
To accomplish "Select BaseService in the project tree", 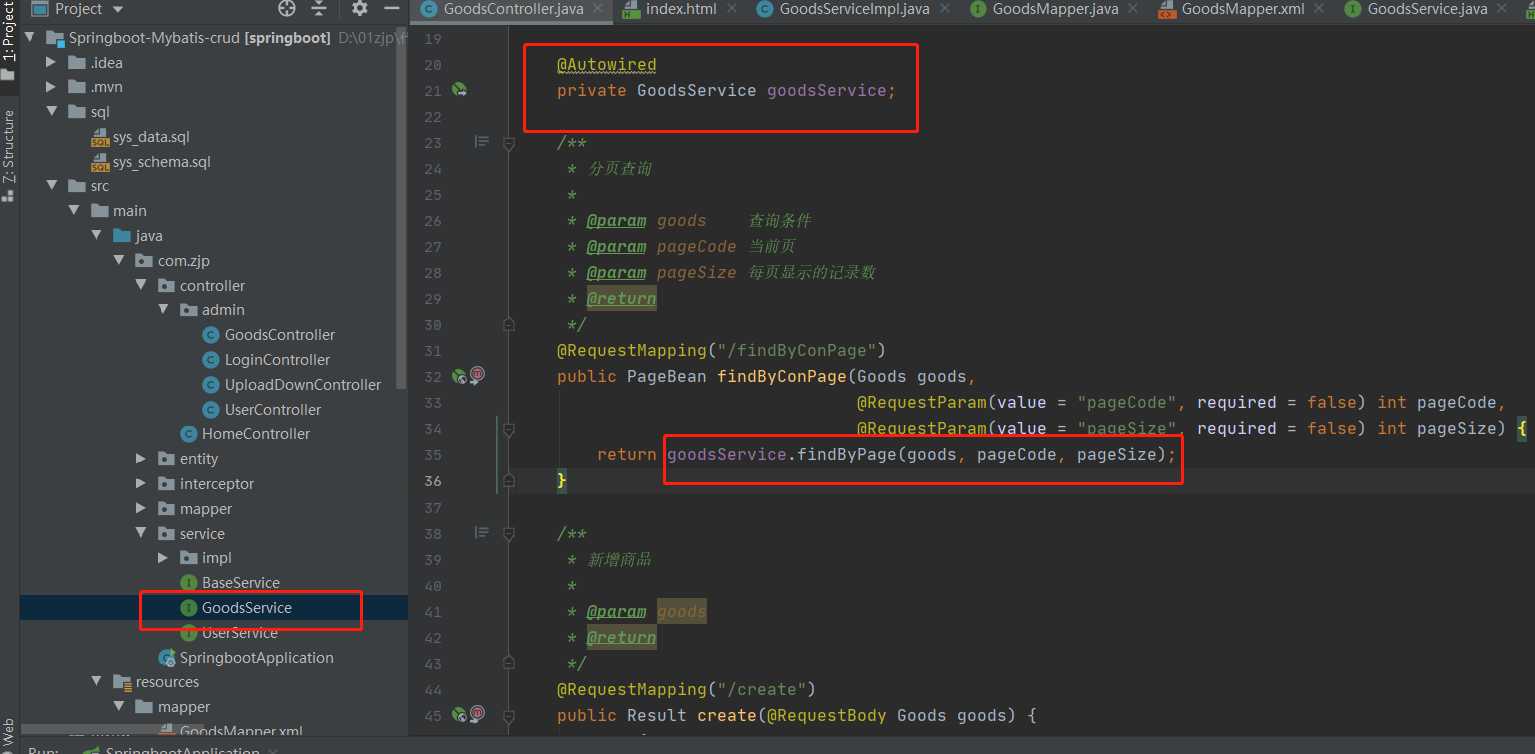I will pyautogui.click(x=241, y=583).
